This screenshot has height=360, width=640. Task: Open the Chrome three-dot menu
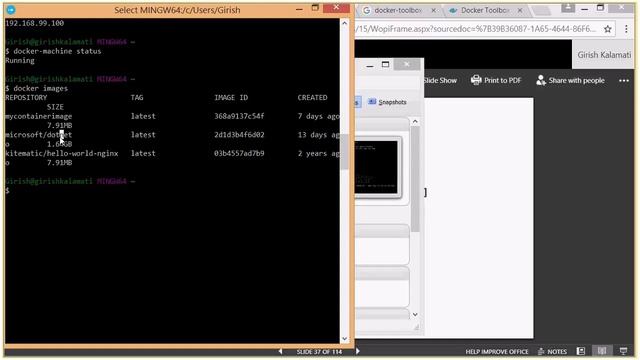[626, 29]
